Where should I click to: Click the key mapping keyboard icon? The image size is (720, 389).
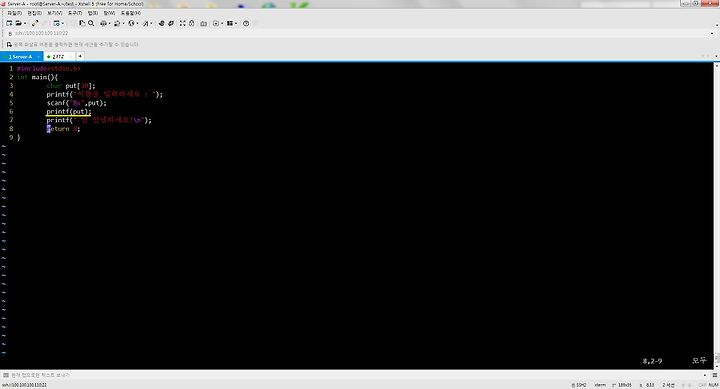tap(203, 23)
